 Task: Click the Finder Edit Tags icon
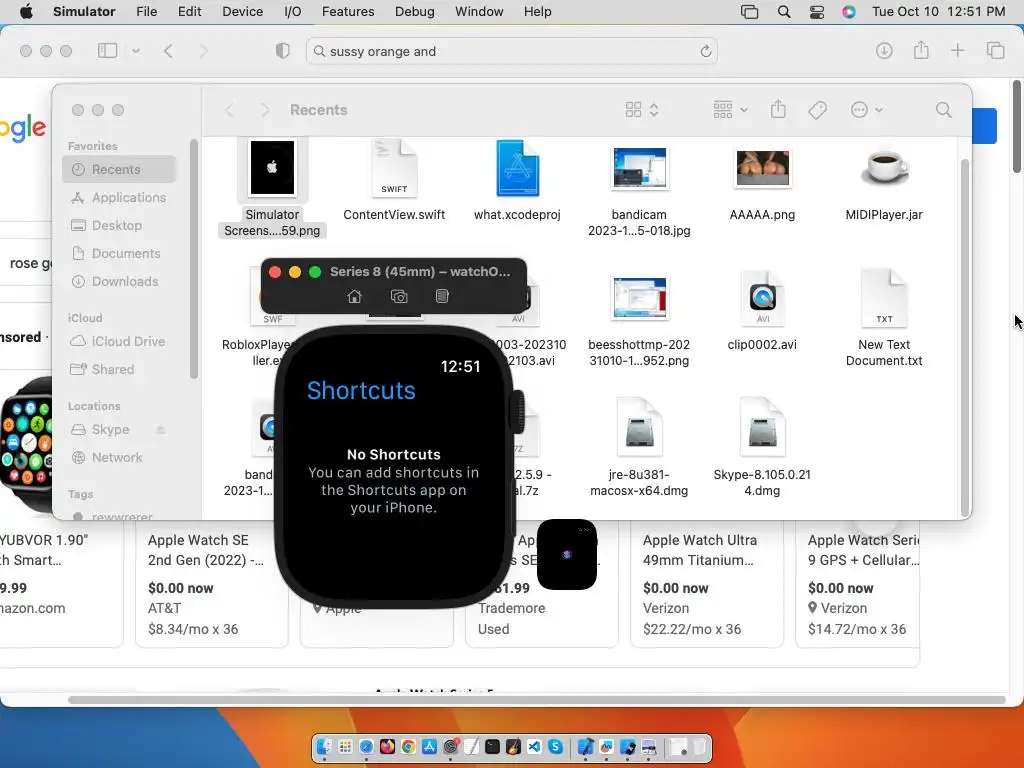click(817, 110)
